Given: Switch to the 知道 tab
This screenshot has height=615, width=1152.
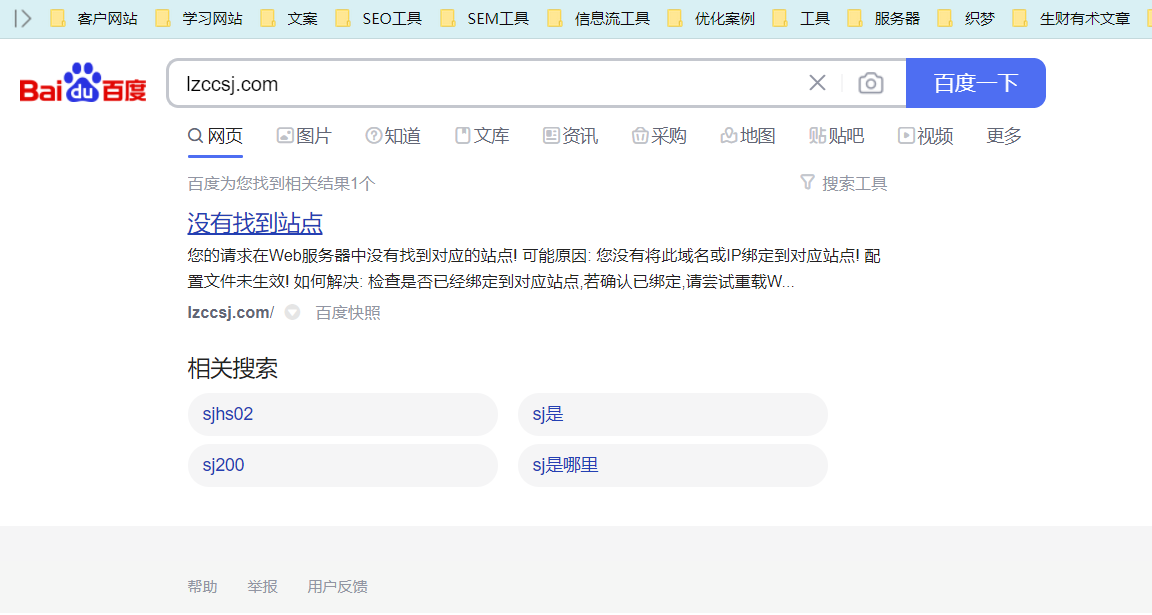Looking at the screenshot, I should click(393, 136).
